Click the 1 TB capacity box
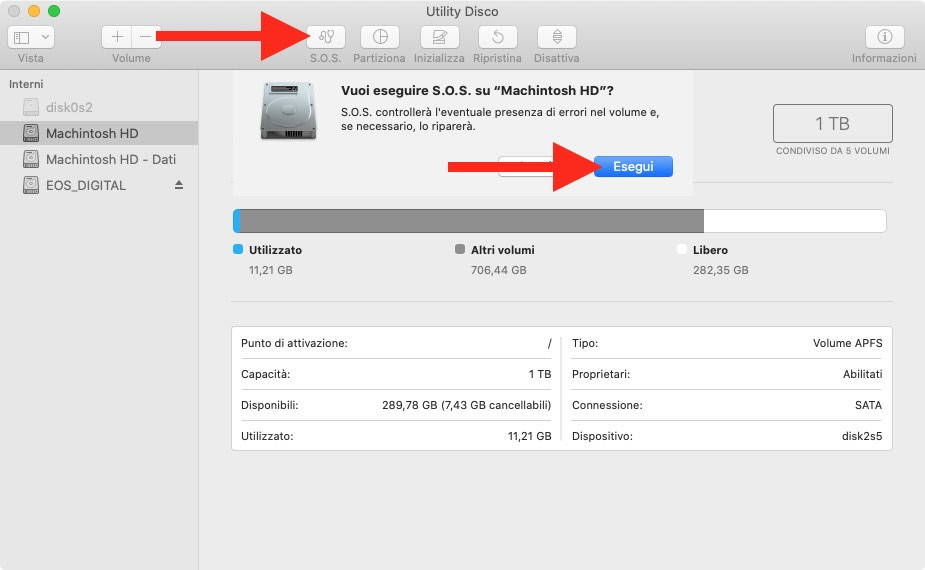 coord(832,123)
